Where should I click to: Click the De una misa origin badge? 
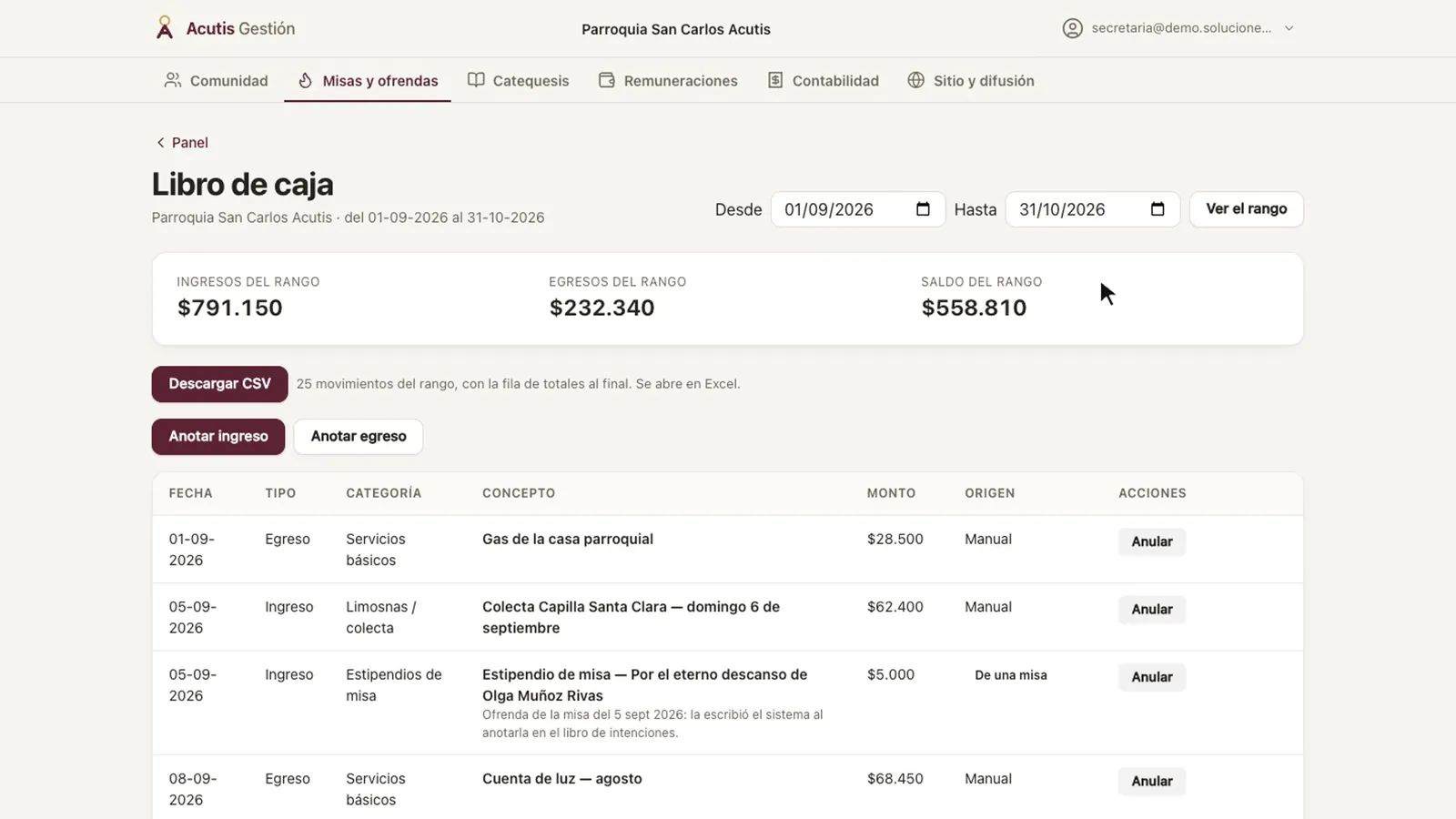1010,675
